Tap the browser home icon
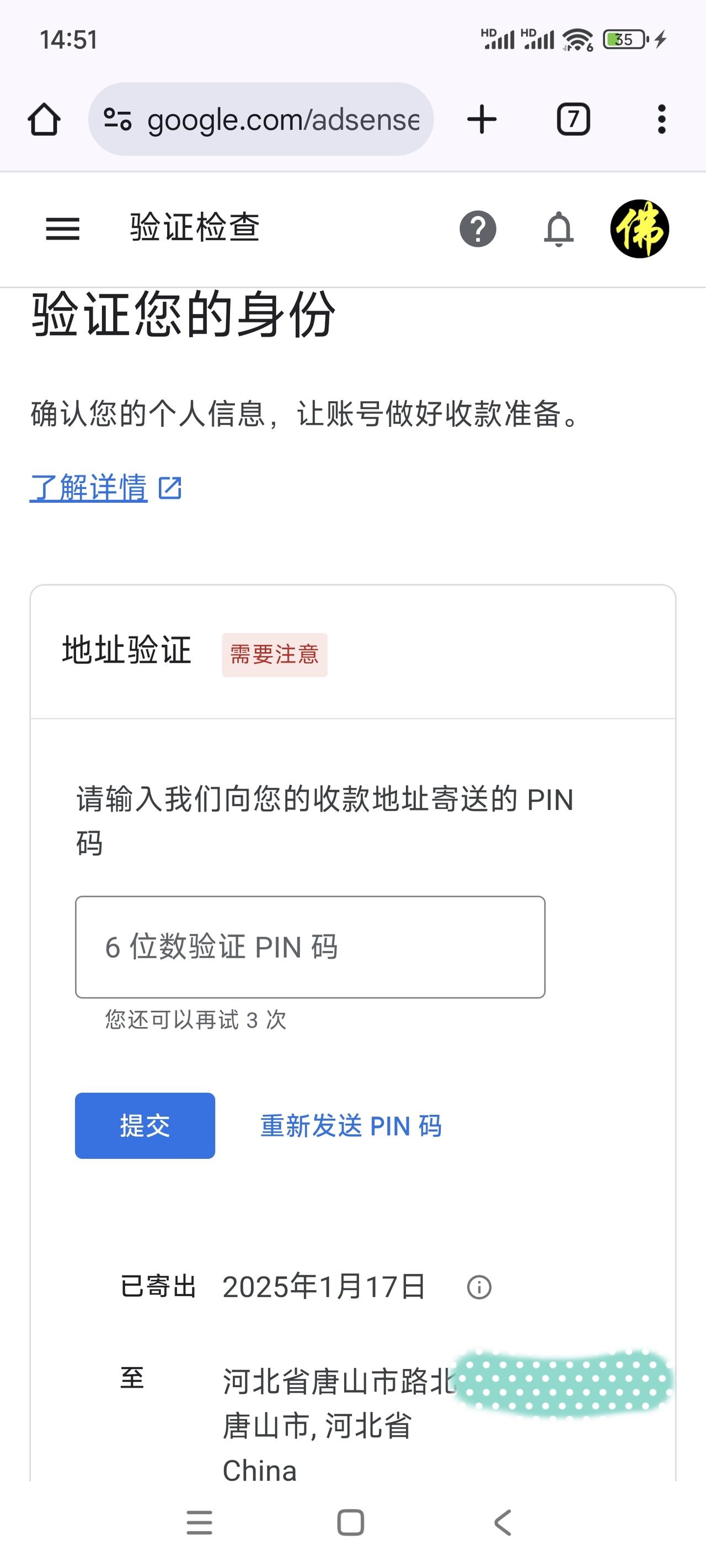 44,119
